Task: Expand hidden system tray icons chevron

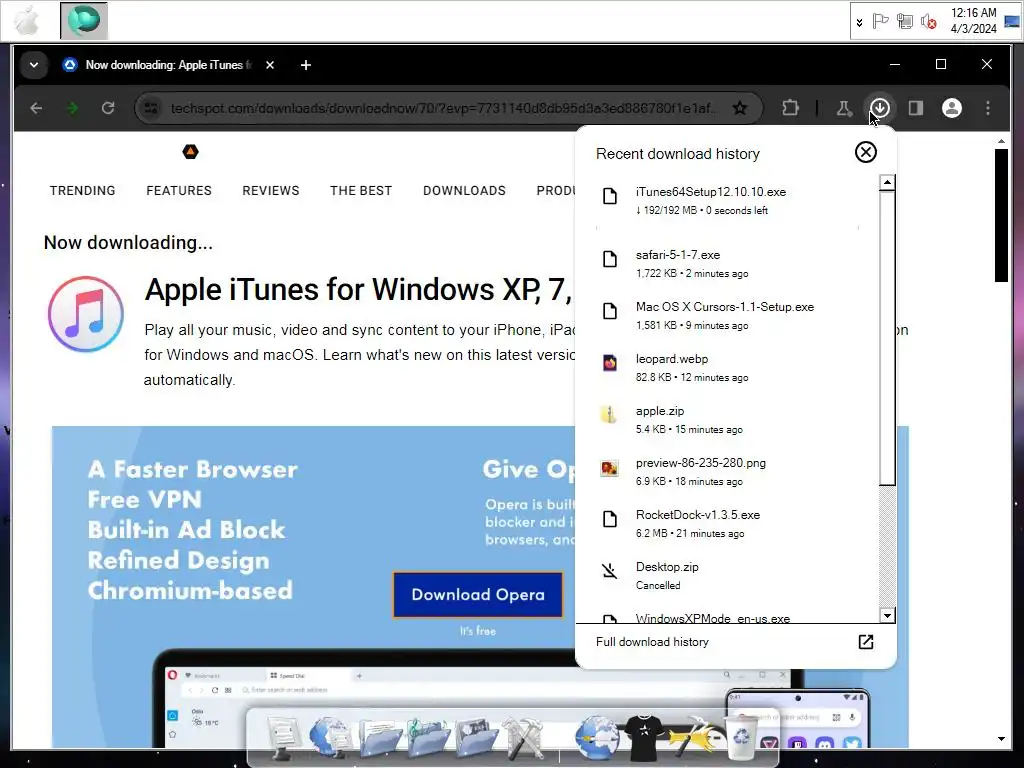Action: point(859,22)
